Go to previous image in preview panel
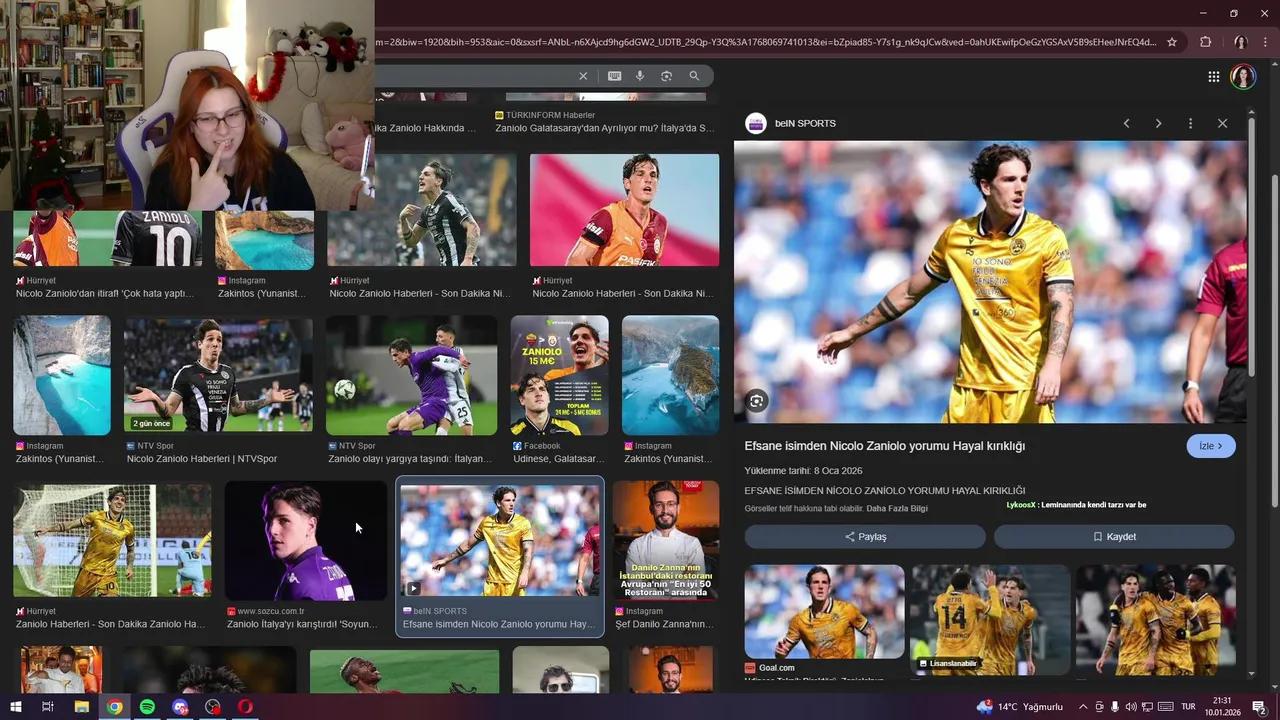This screenshot has width=1280, height=720. [x=1126, y=123]
